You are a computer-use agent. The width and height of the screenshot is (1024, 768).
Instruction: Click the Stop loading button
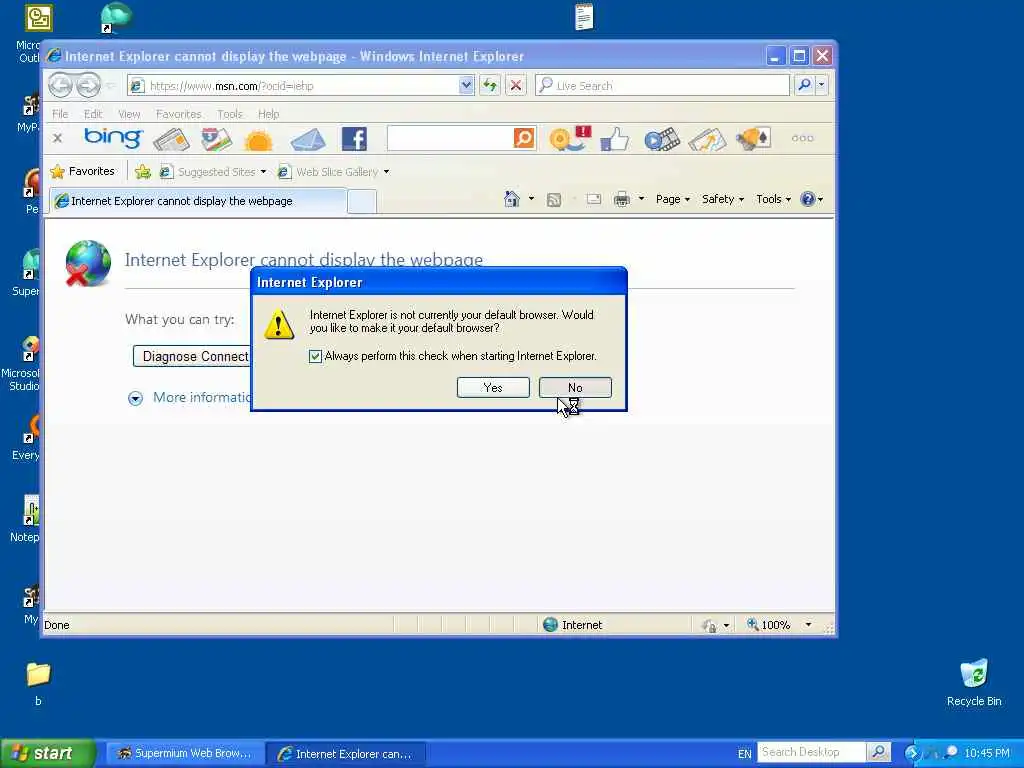tap(515, 85)
